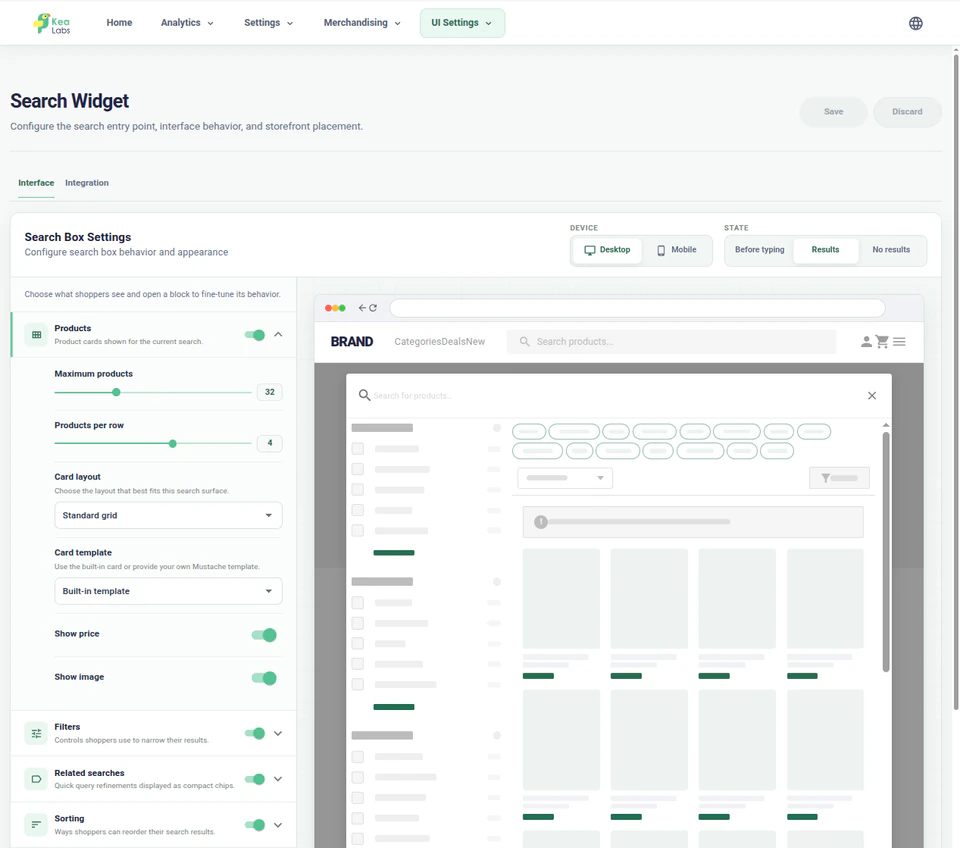Go to Home in the navbar
Image resolution: width=960 pixels, height=848 pixels.
point(119,23)
